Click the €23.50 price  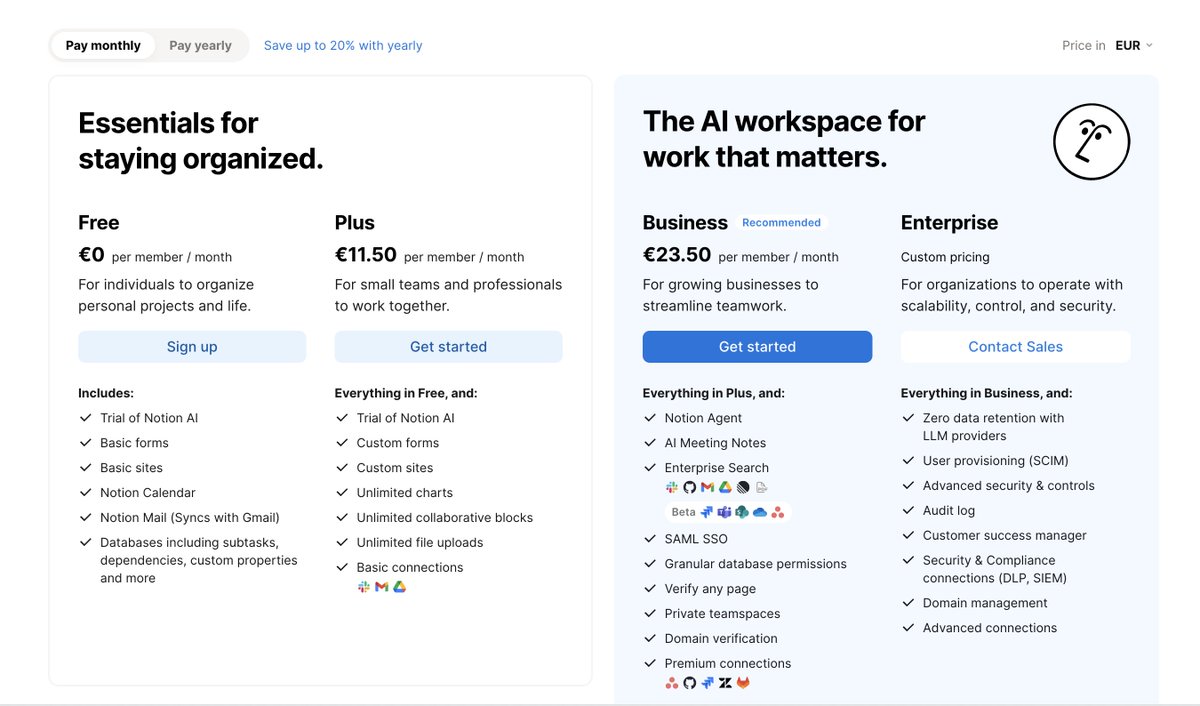pyautogui.click(x=677, y=255)
